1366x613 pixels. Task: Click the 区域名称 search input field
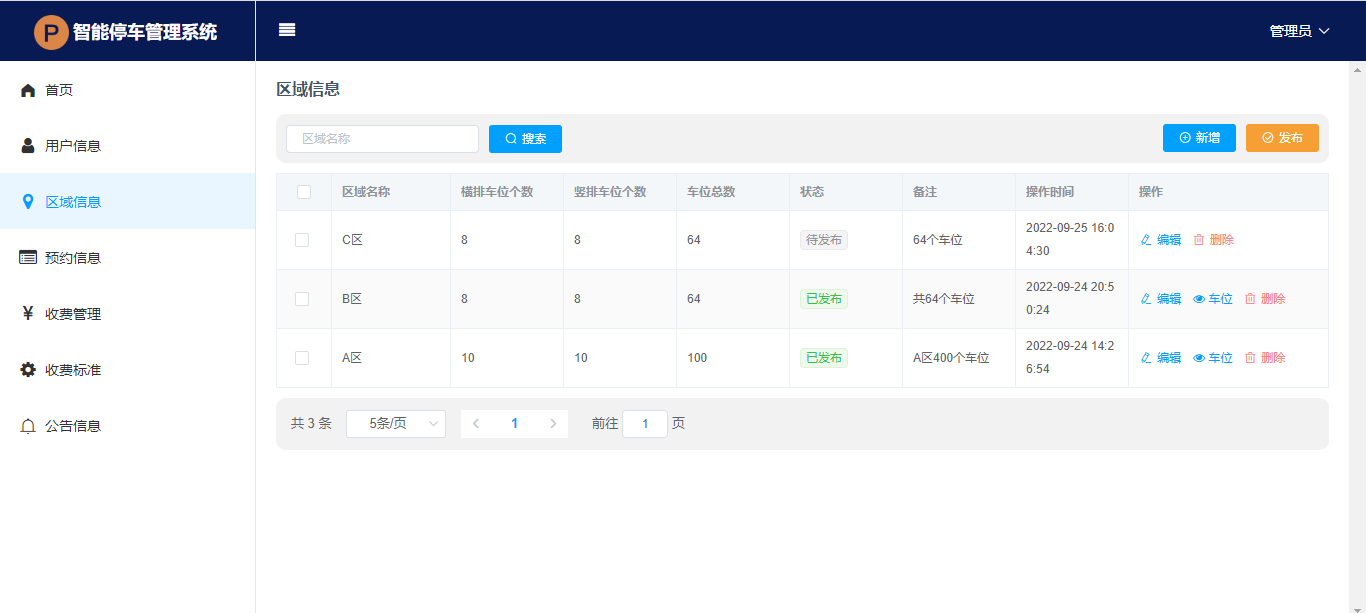(x=382, y=139)
